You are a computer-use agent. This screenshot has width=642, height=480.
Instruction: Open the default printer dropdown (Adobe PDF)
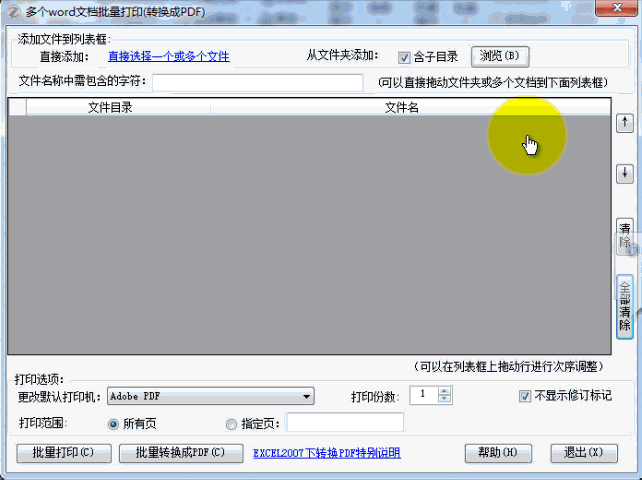306,397
